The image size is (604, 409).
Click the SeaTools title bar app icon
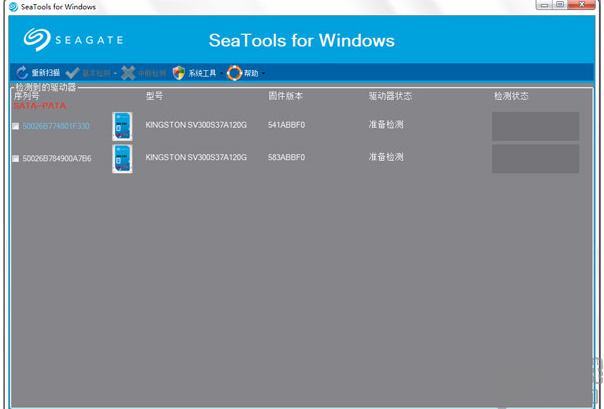point(13,7)
